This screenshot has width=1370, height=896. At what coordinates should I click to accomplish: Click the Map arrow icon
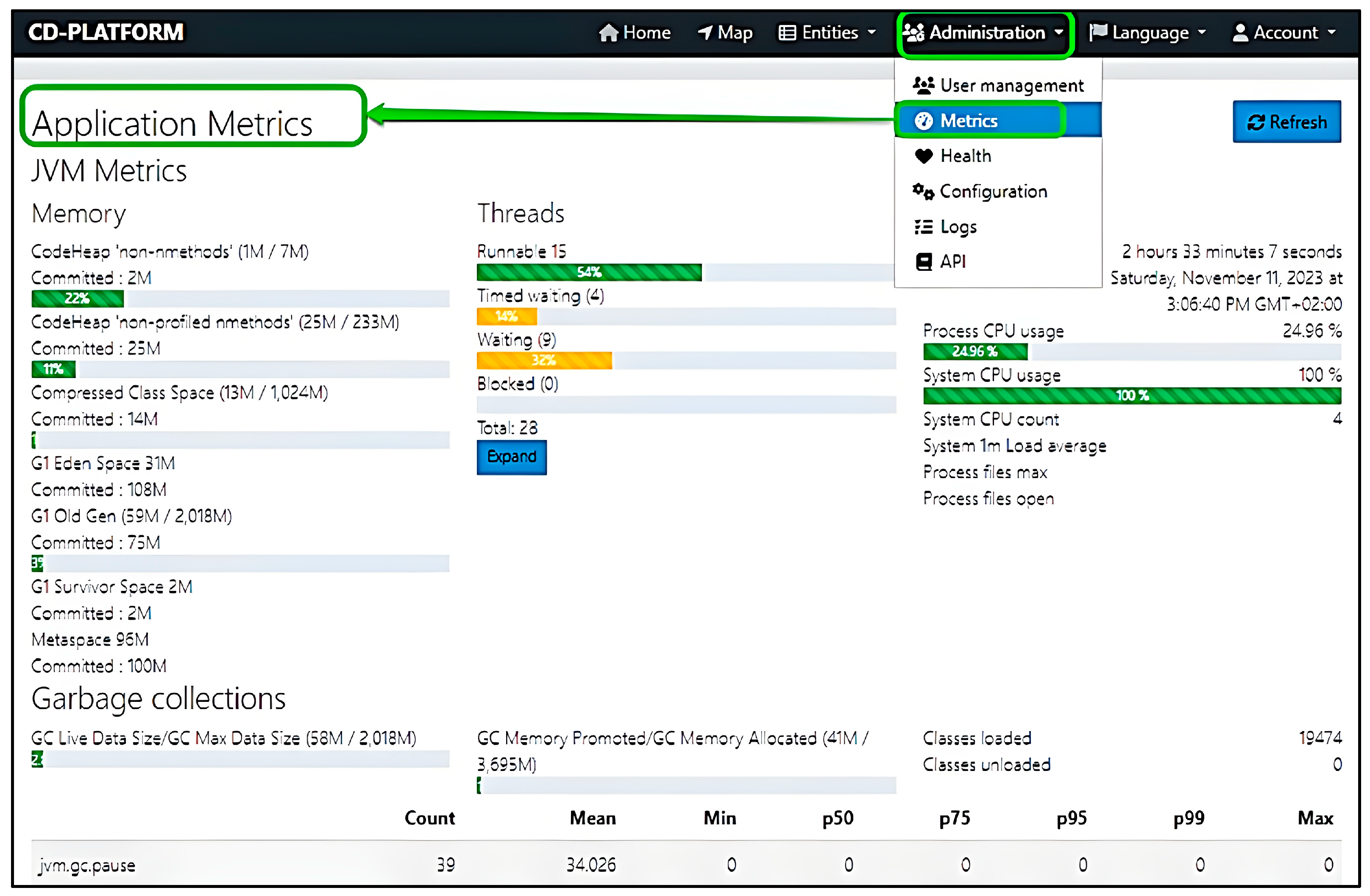click(705, 33)
